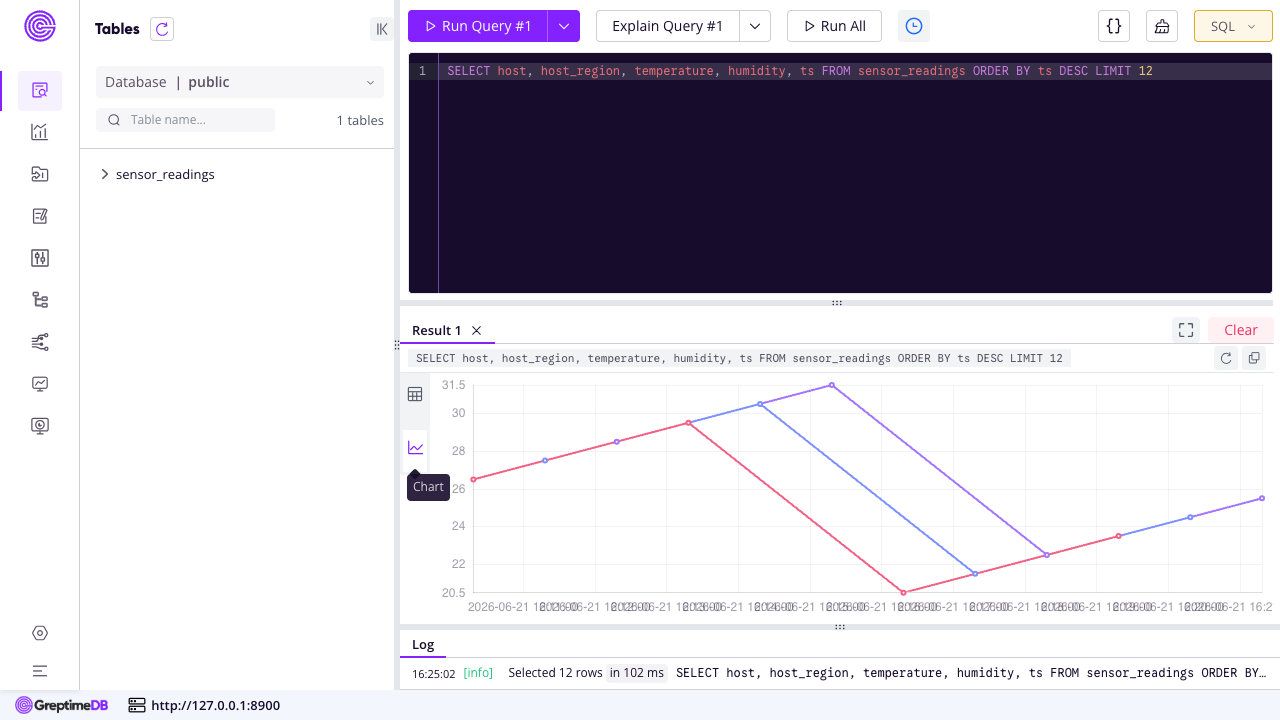Click the query text below Result 1 tab

[x=739, y=358]
